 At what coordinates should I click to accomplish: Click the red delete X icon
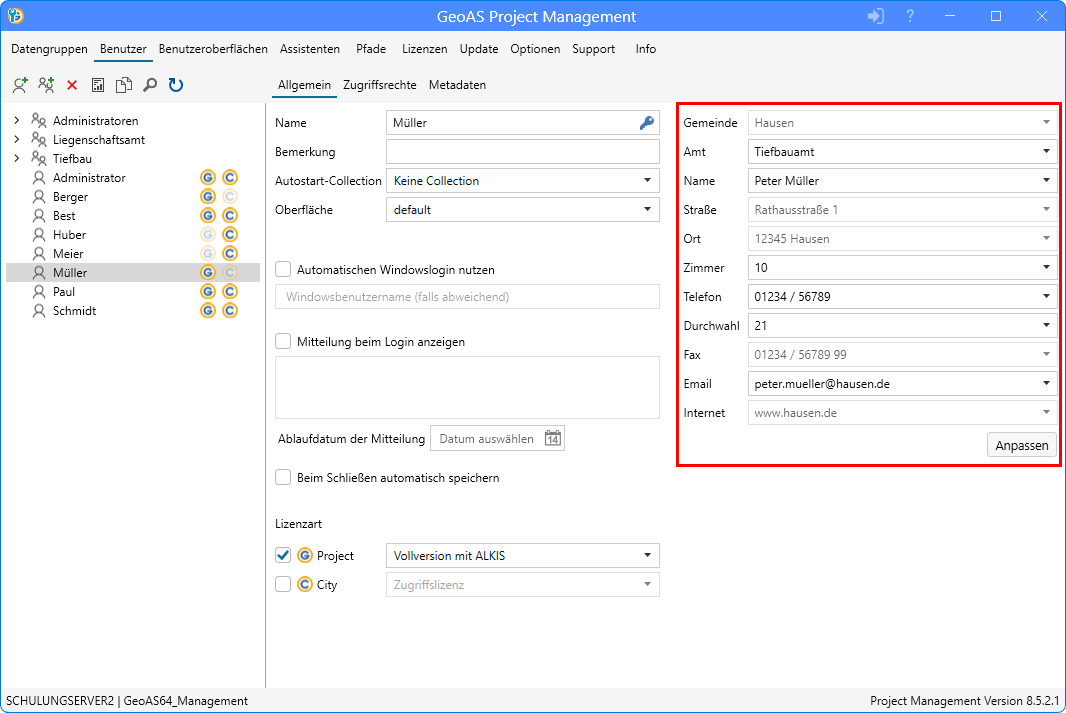point(72,86)
